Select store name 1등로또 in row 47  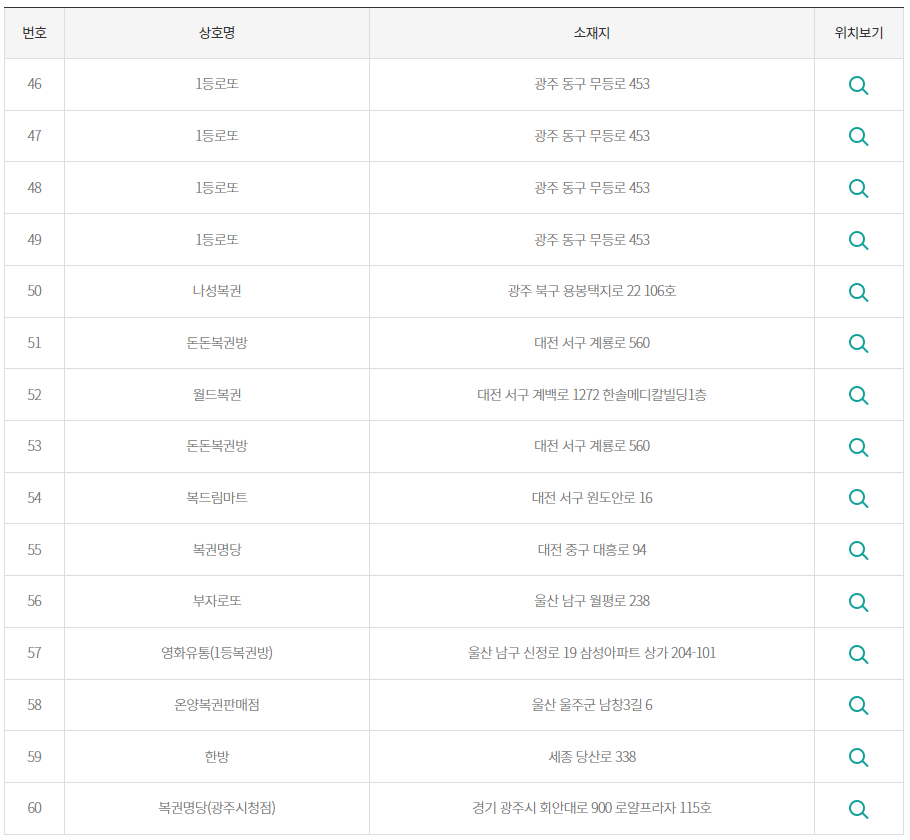pyautogui.click(x=216, y=136)
